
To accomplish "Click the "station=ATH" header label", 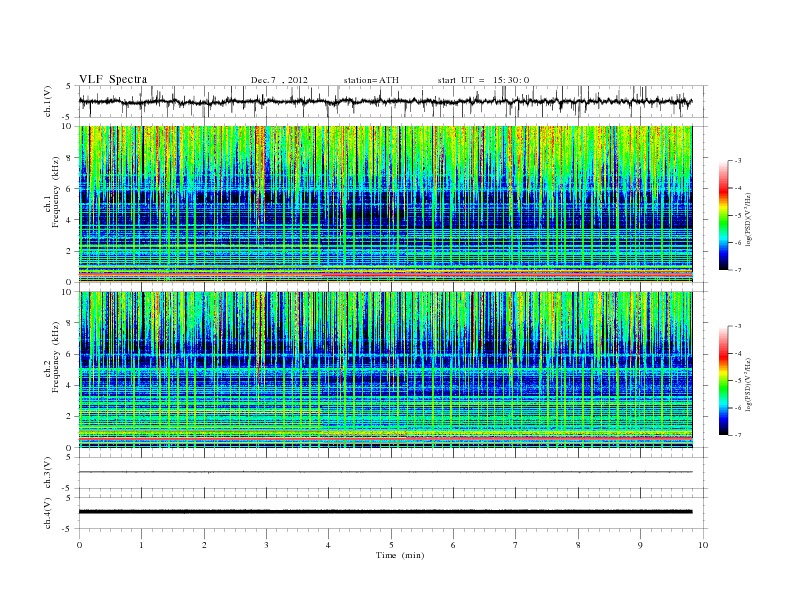I will click(371, 80).
